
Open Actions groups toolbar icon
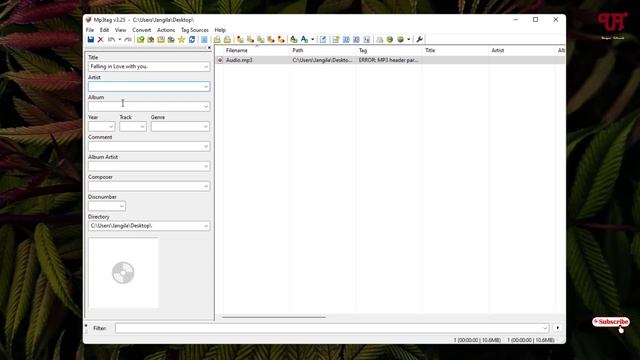(293, 40)
